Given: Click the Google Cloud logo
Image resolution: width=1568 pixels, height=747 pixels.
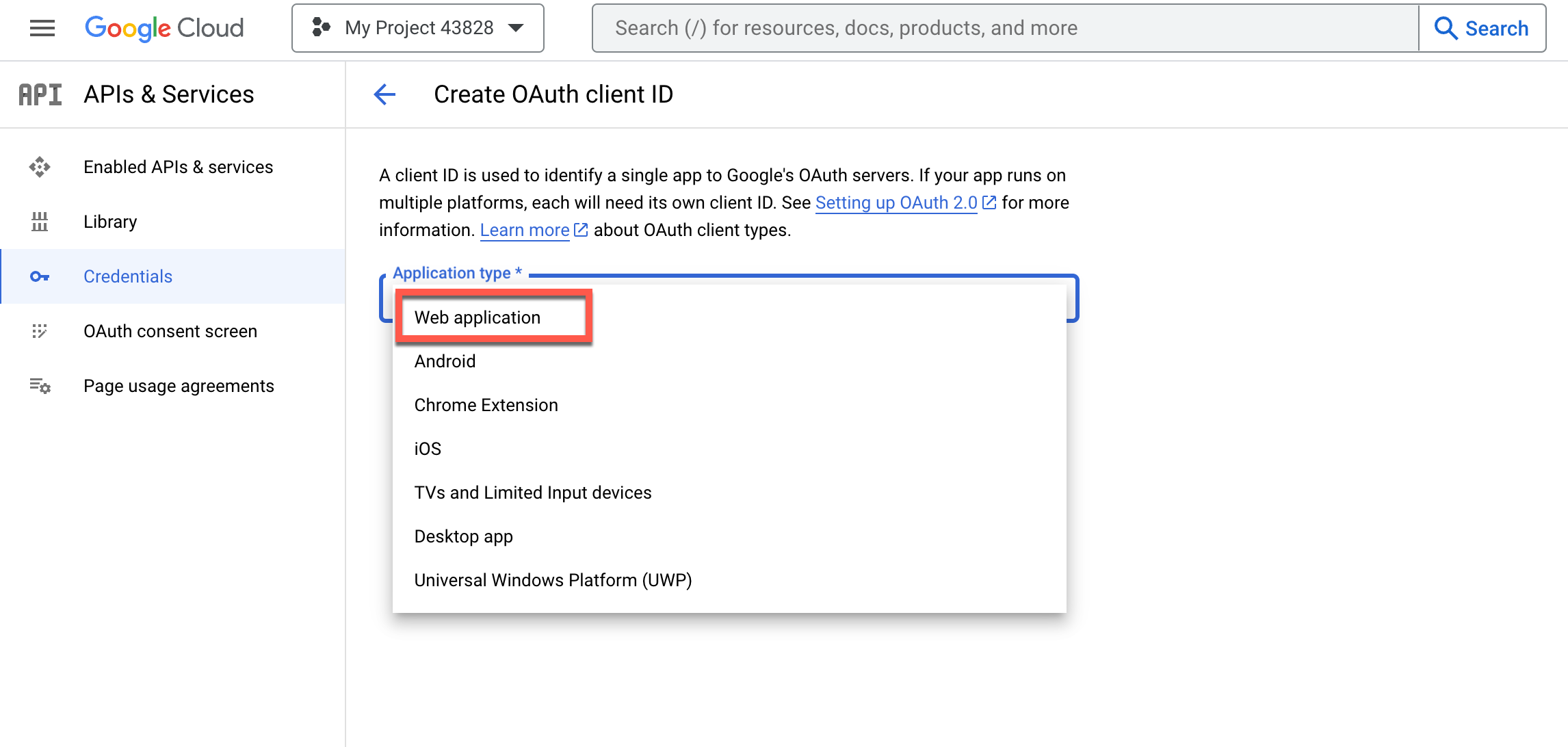Looking at the screenshot, I should pyautogui.click(x=164, y=28).
